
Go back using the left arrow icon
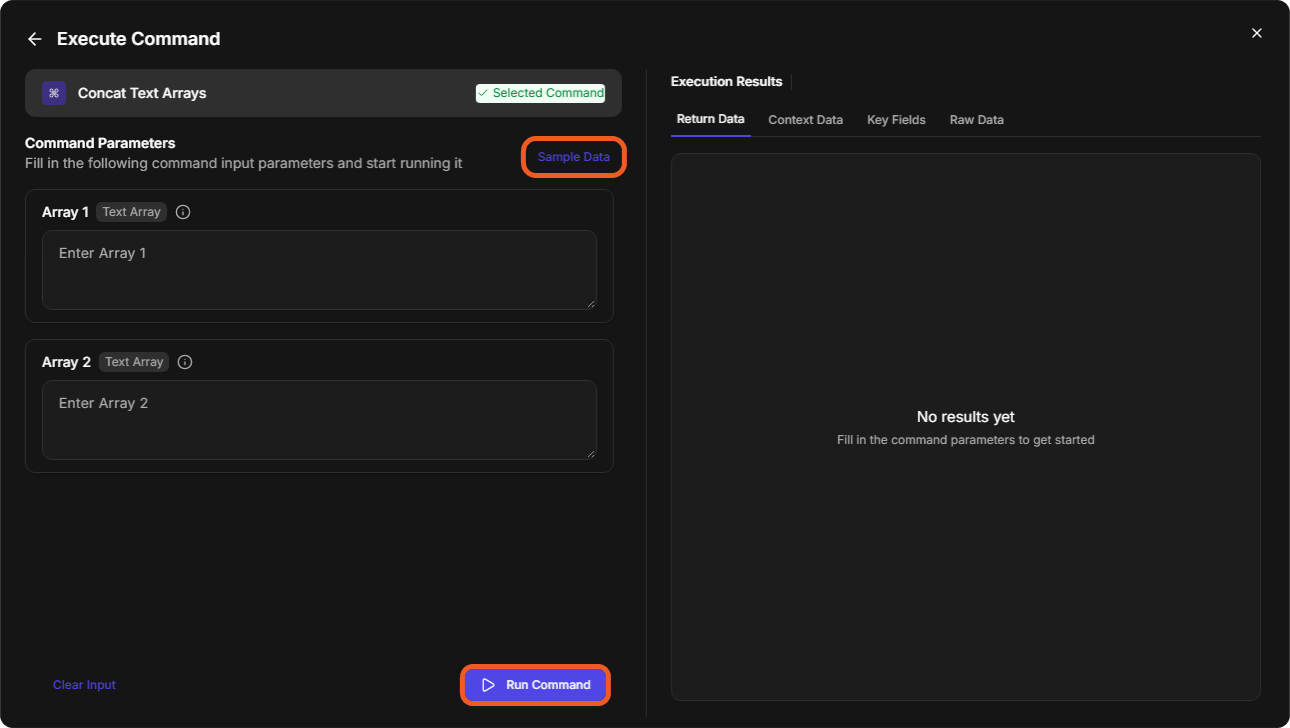pyautogui.click(x=35, y=39)
